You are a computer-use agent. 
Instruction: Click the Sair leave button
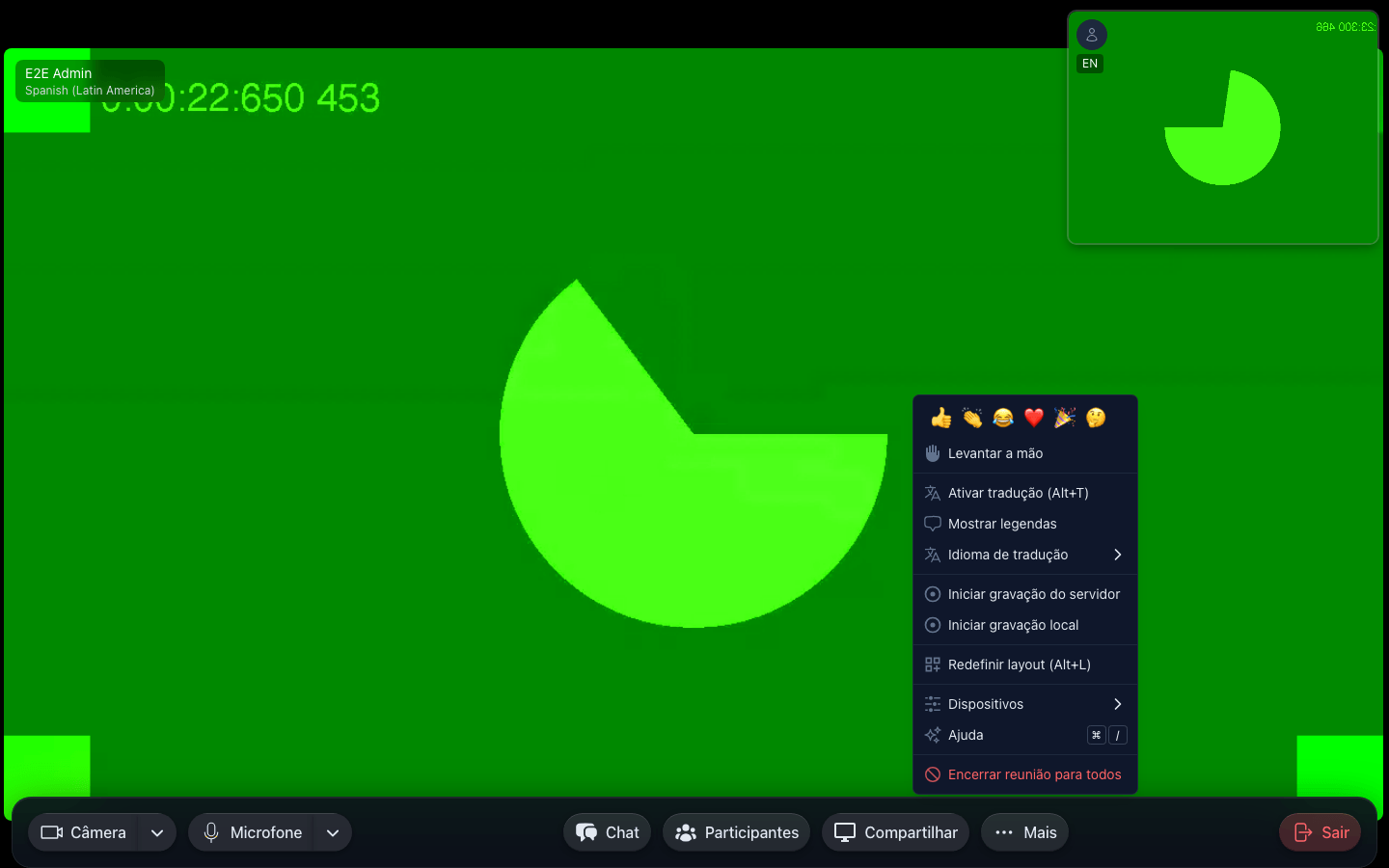(x=1321, y=832)
